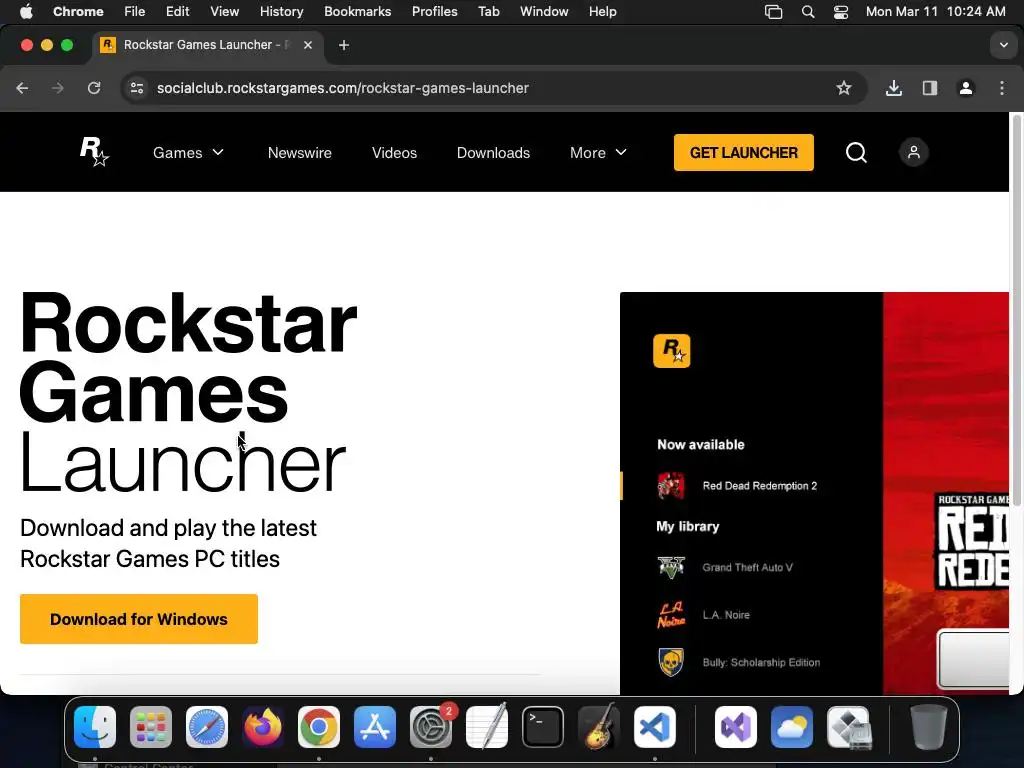This screenshot has height=768, width=1024.
Task: Open Terminal from the dock
Action: [543, 727]
